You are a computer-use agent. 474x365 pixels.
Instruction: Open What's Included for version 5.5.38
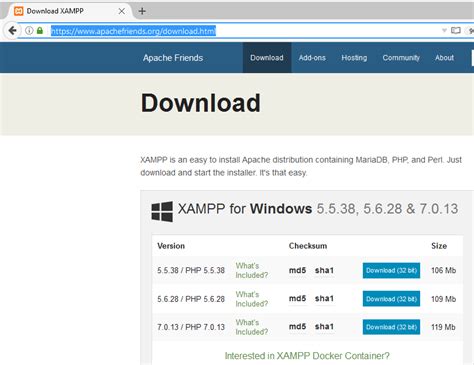tap(252, 270)
